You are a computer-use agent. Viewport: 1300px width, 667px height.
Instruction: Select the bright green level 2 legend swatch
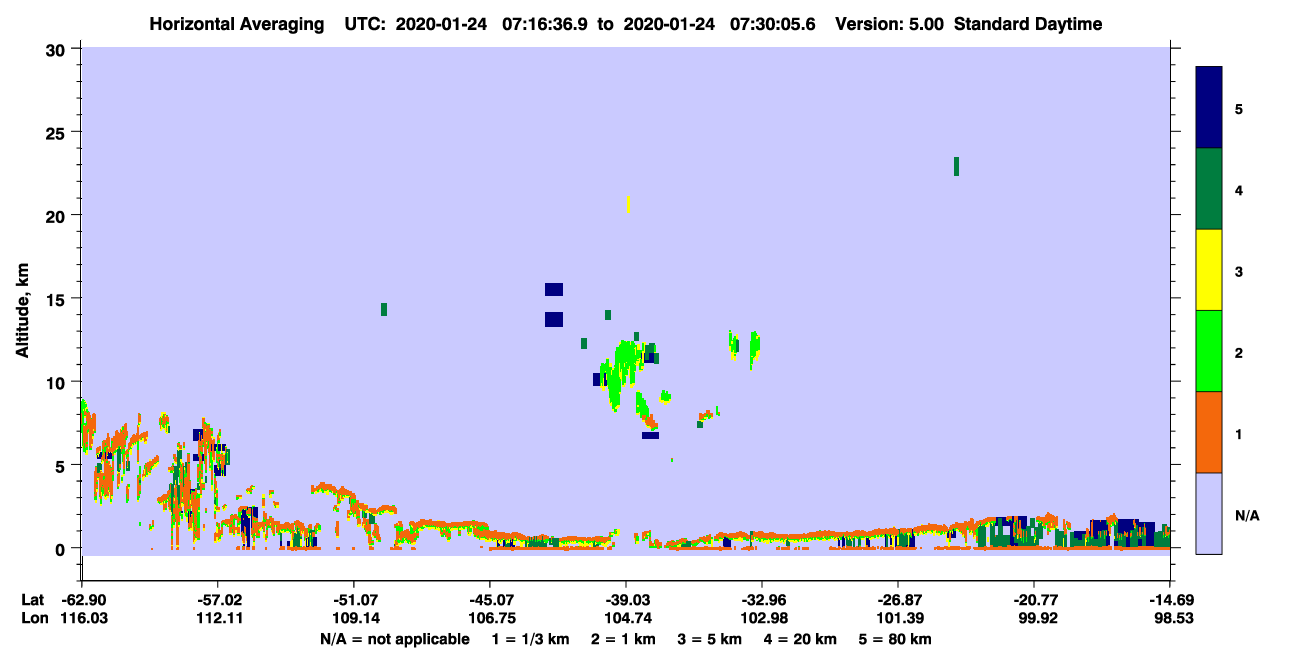(x=1209, y=351)
